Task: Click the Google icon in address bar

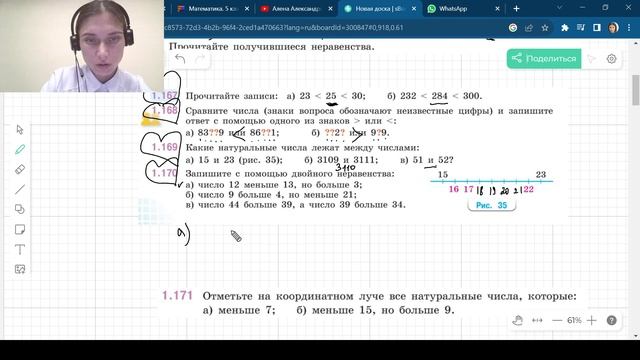Action: pos(513,28)
